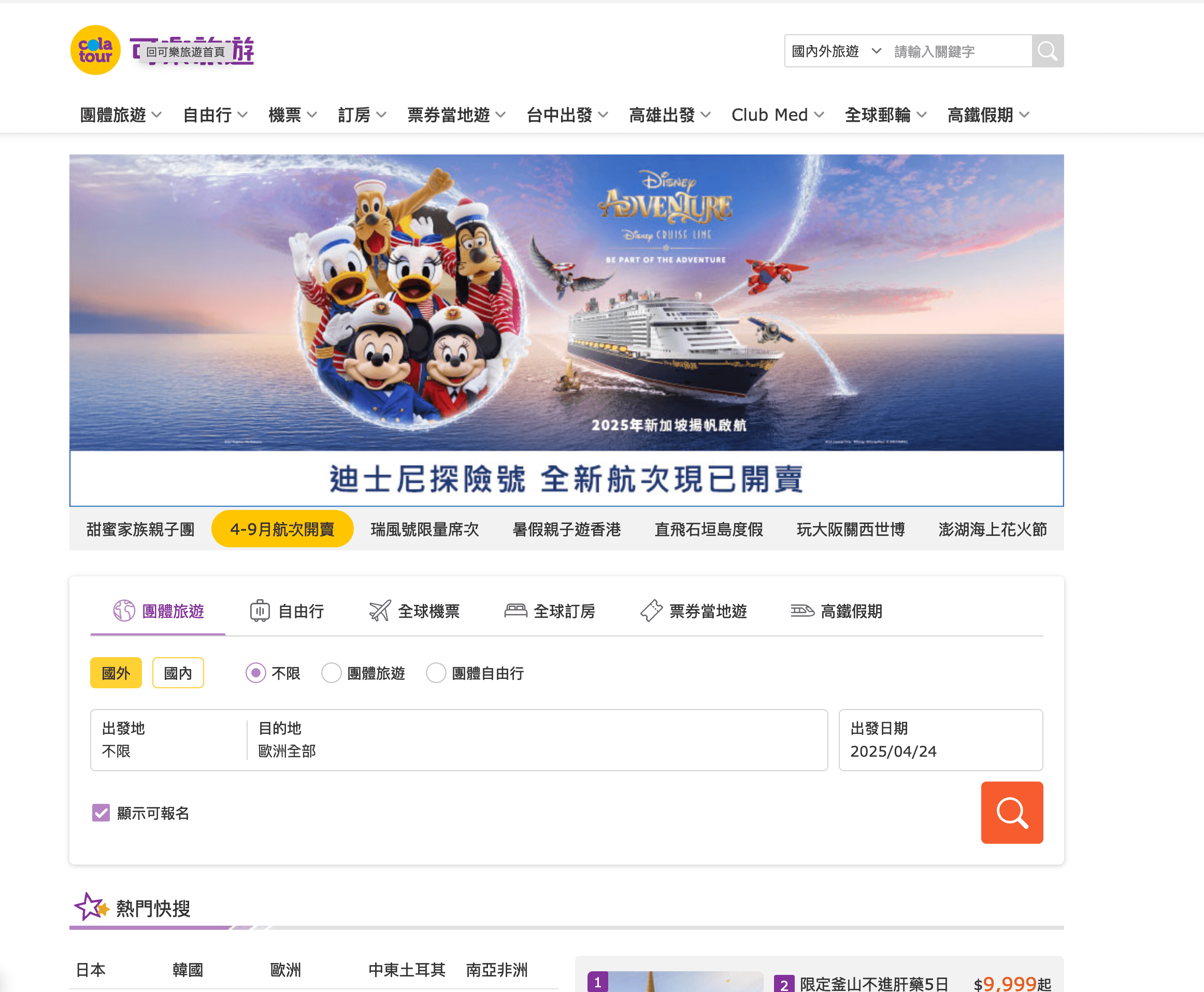Expand the 訂房 nav dropdown
The height and width of the screenshot is (992, 1204).
coord(362,115)
